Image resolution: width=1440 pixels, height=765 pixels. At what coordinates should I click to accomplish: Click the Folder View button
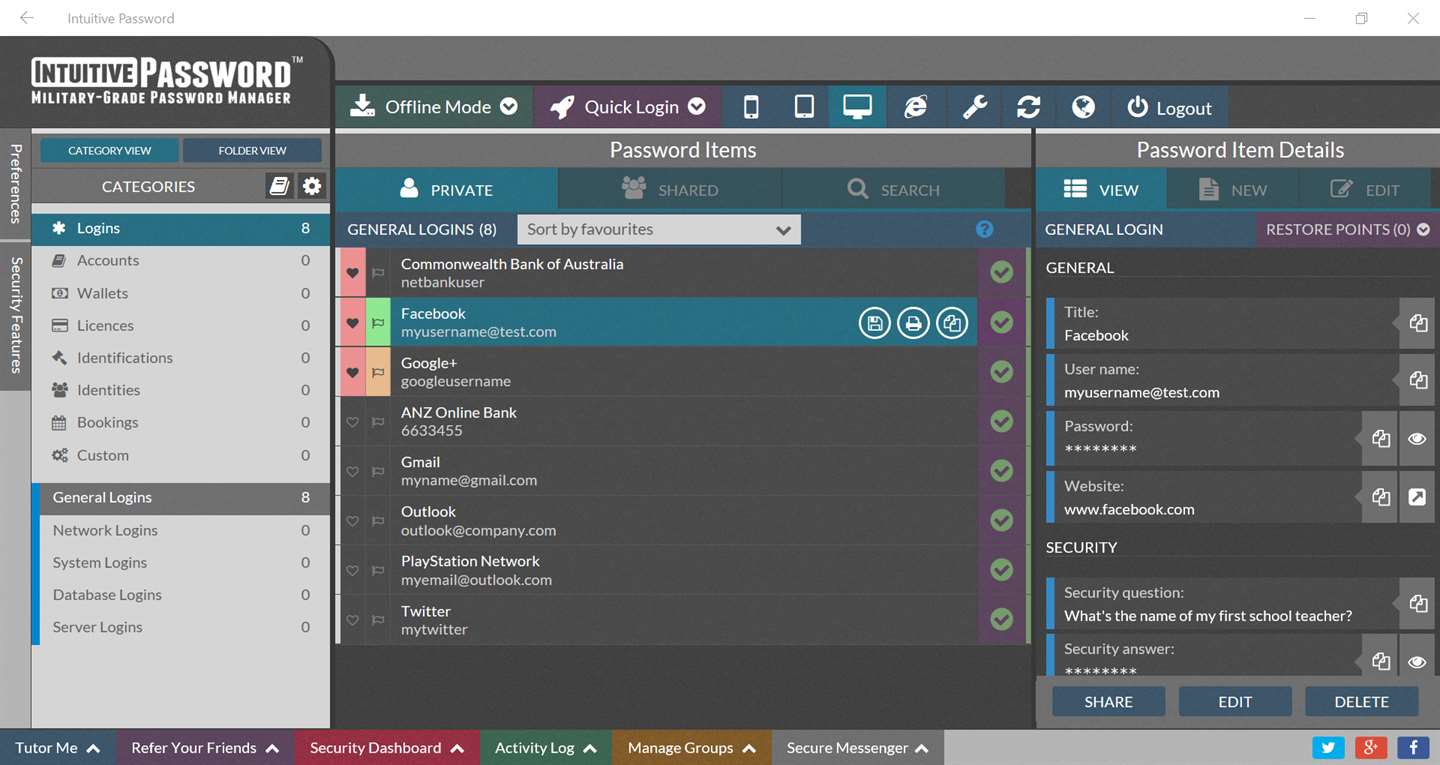(252, 150)
